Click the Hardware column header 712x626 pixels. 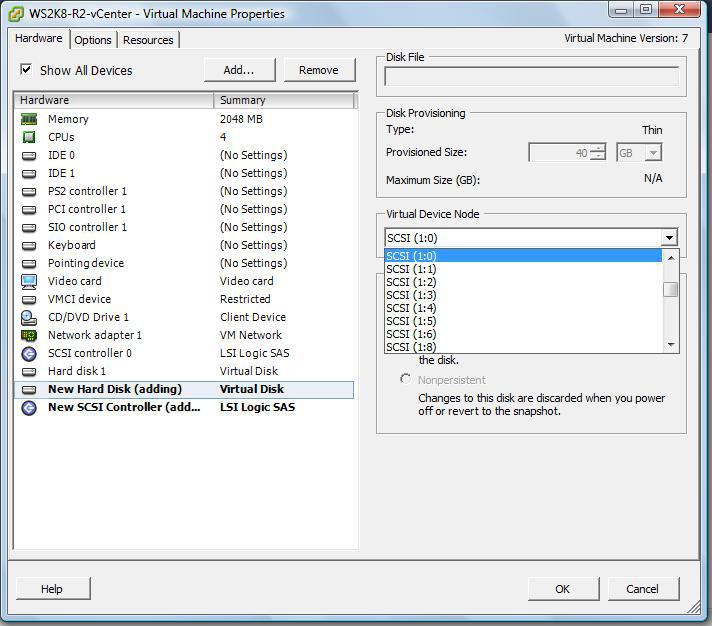click(114, 100)
